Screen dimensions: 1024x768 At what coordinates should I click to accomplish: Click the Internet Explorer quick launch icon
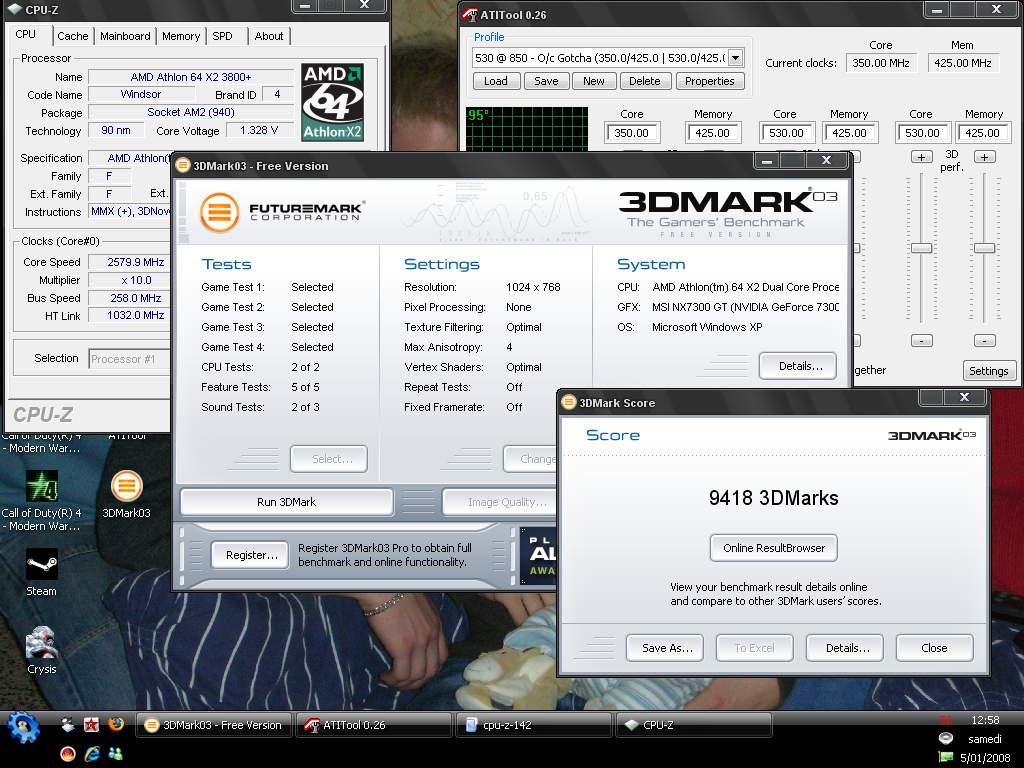coord(92,754)
